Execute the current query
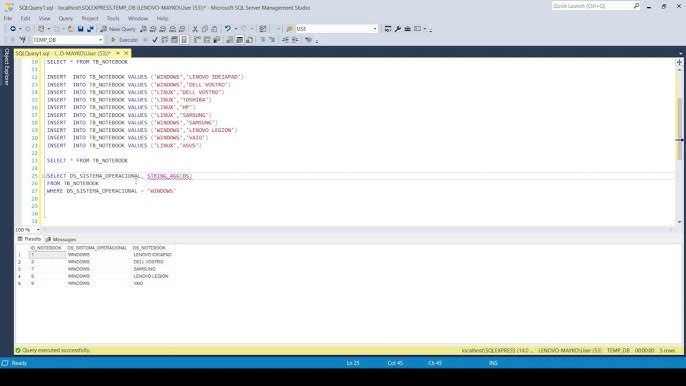686x386 pixels. (x=124, y=40)
